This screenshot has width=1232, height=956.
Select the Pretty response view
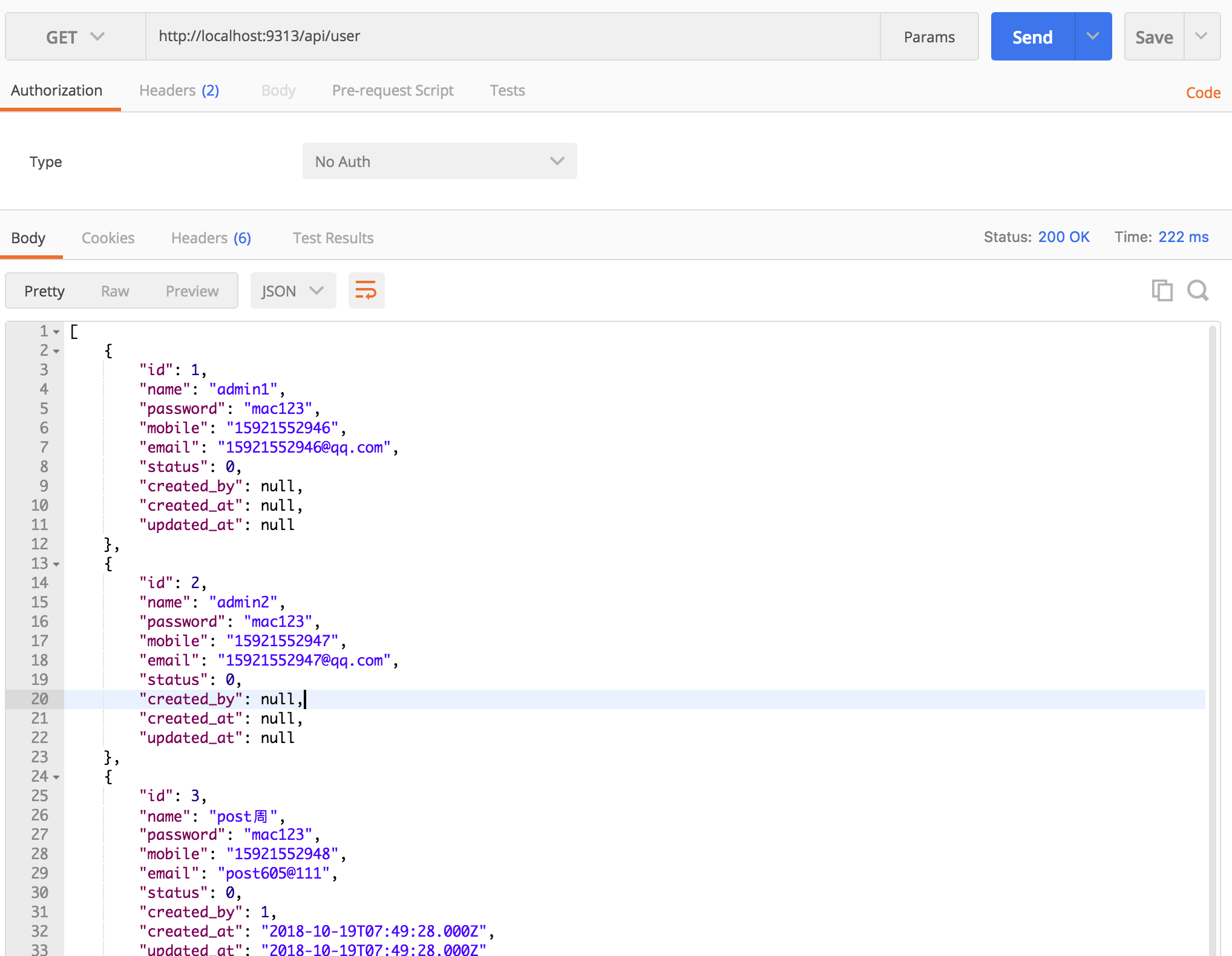coord(44,291)
